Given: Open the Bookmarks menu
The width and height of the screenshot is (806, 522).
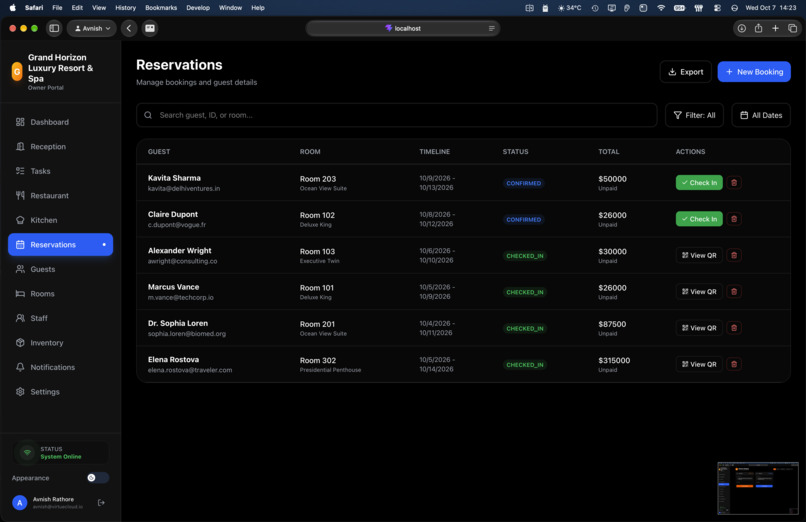Looking at the screenshot, I should pos(161,8).
